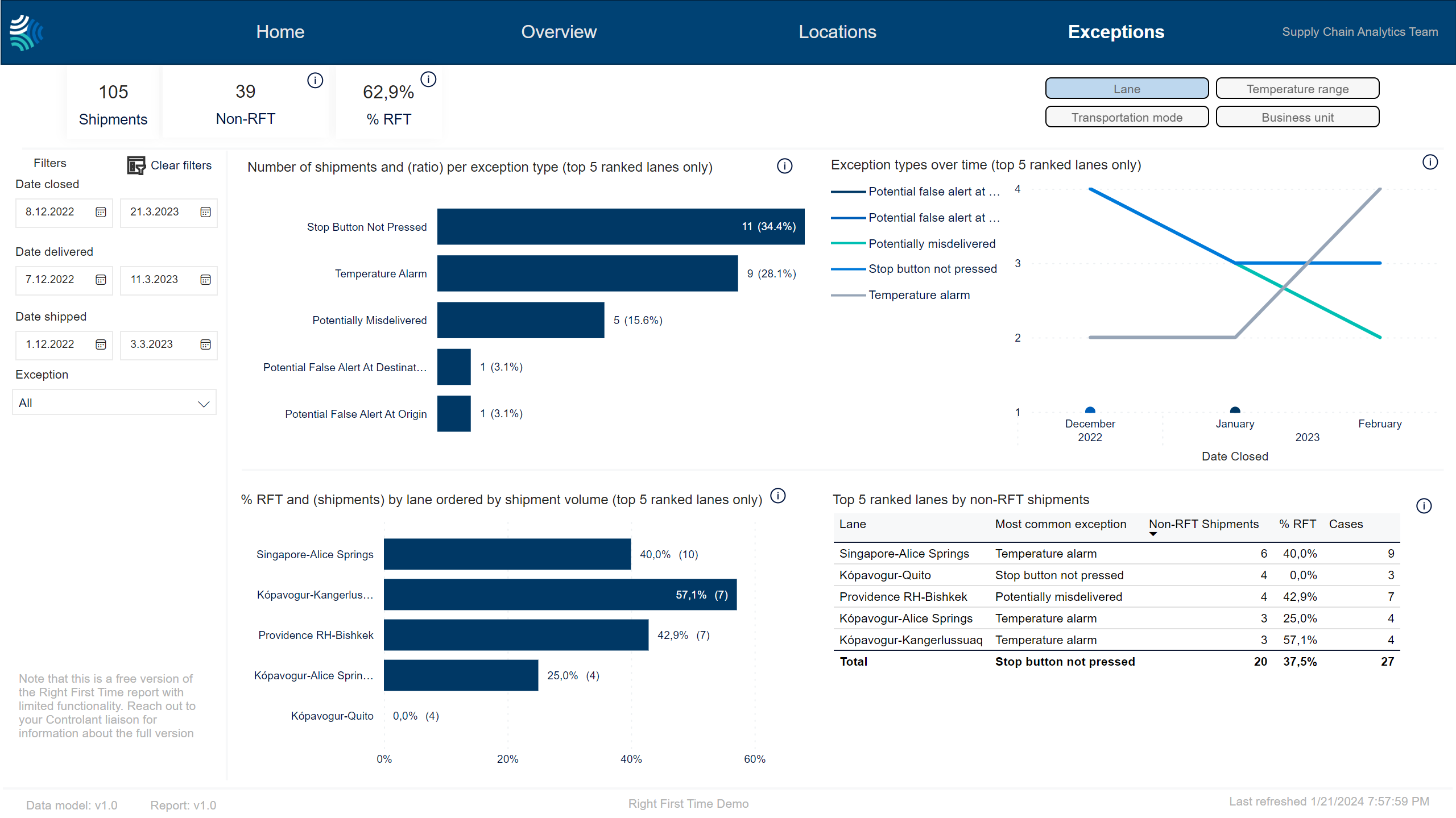This screenshot has width=1456, height=818.
Task: Click Temperature alarm legend entry
Action: tap(901, 295)
